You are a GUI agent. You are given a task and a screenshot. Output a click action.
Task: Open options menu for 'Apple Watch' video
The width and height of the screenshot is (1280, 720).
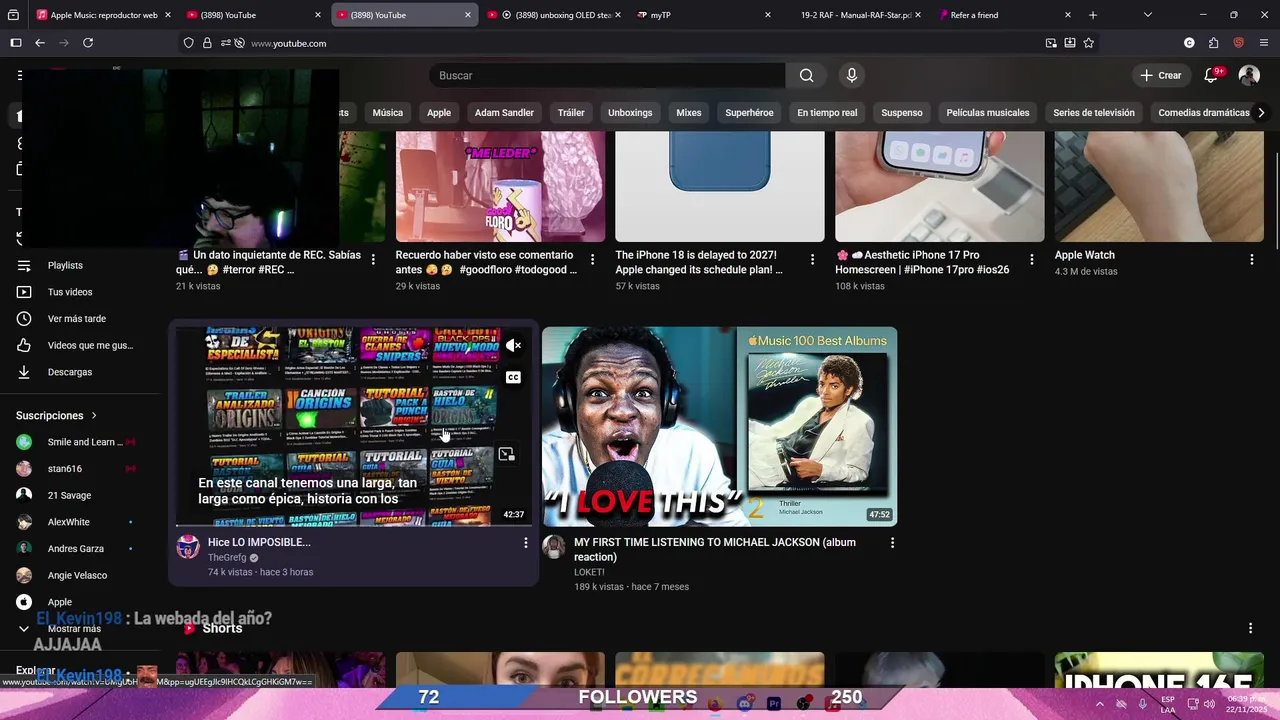pos(1251,260)
